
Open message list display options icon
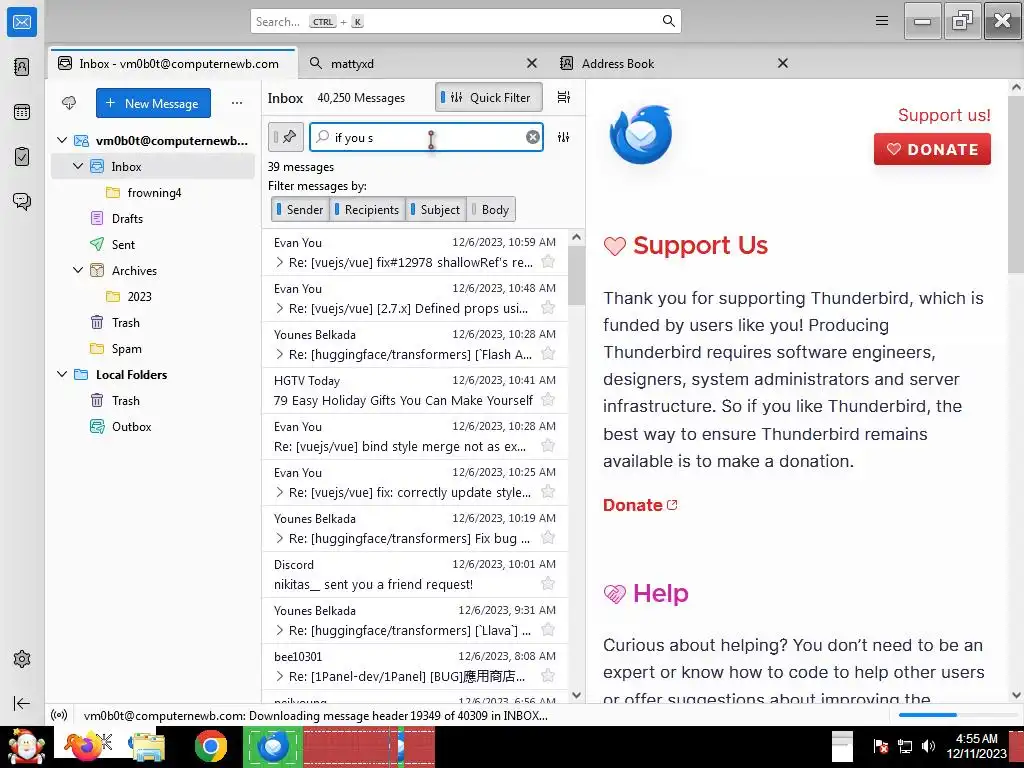coord(564,97)
